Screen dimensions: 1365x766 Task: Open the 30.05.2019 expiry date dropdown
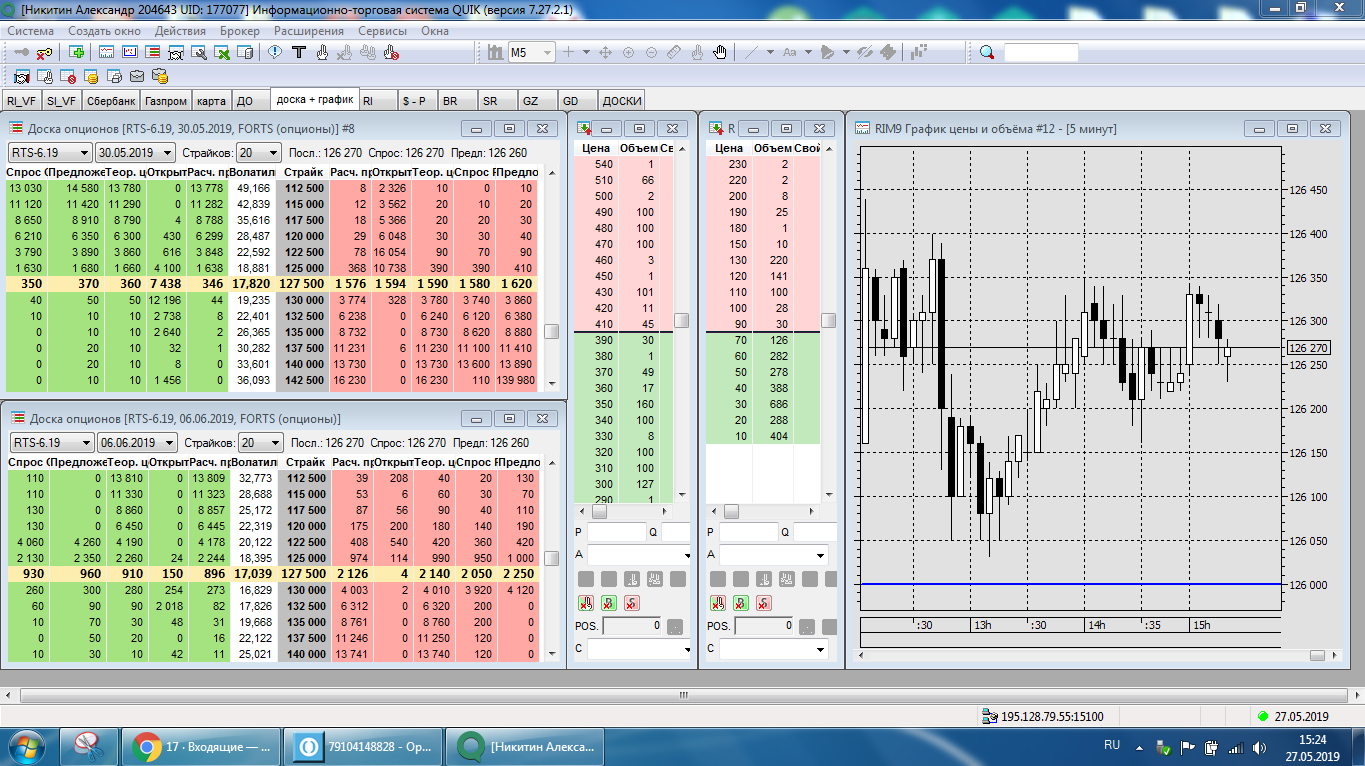click(x=166, y=153)
